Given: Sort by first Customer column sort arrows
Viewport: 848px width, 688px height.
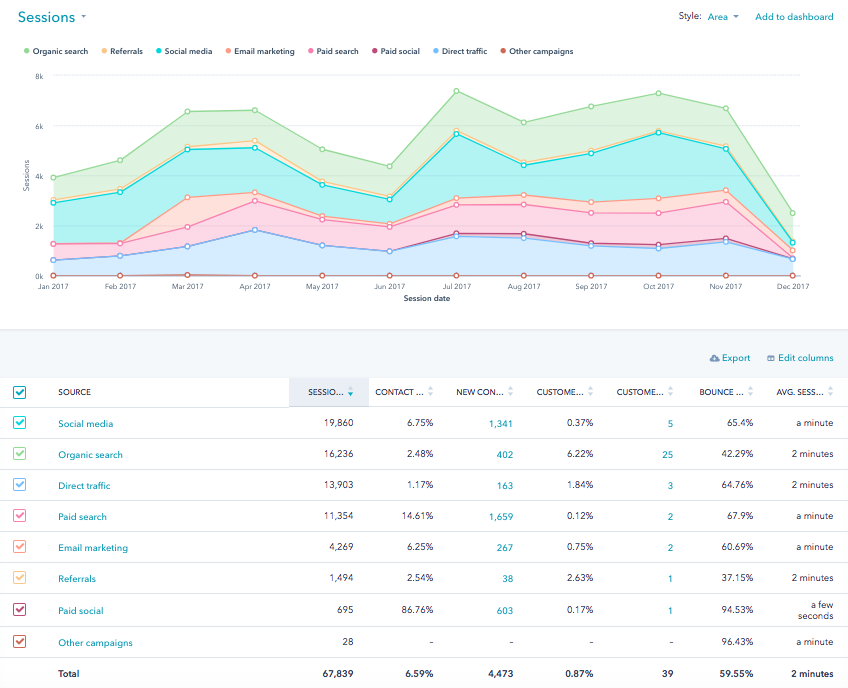Looking at the screenshot, I should 591,392.
